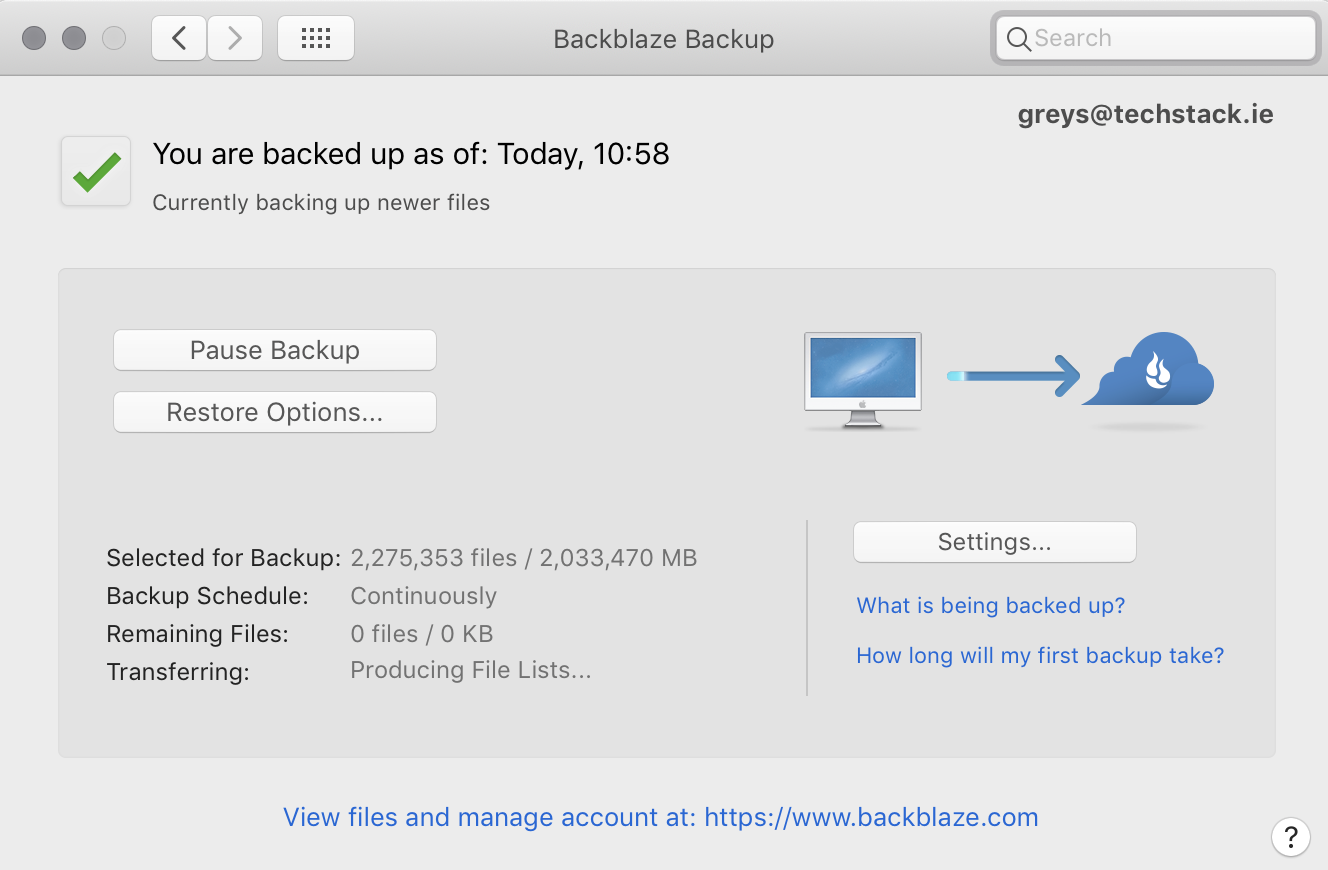Click the 'Continuously' schedule value
Viewport: 1328px width, 870px height.
click(424, 596)
